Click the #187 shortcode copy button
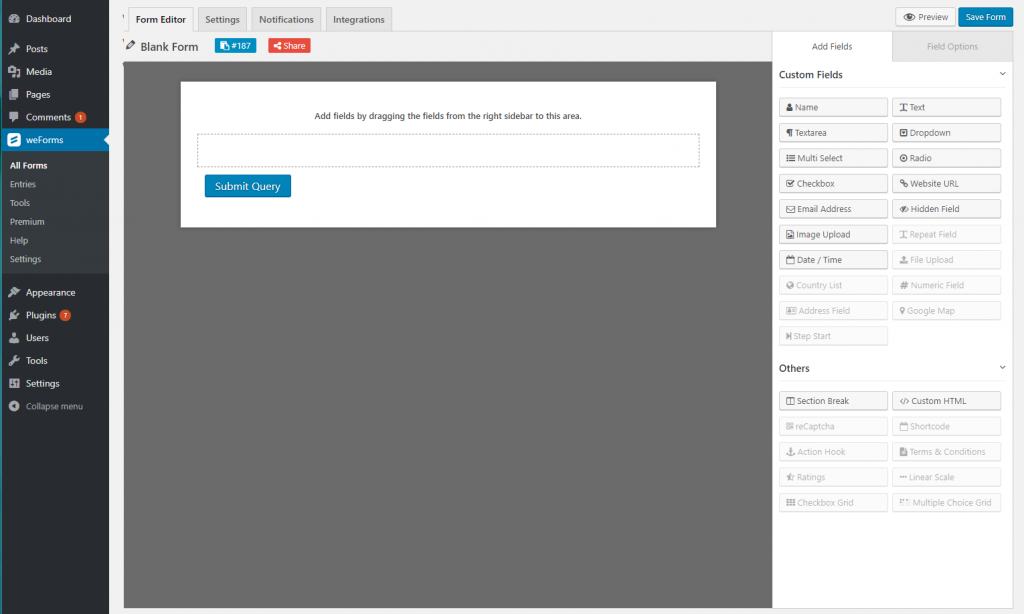 click(235, 45)
